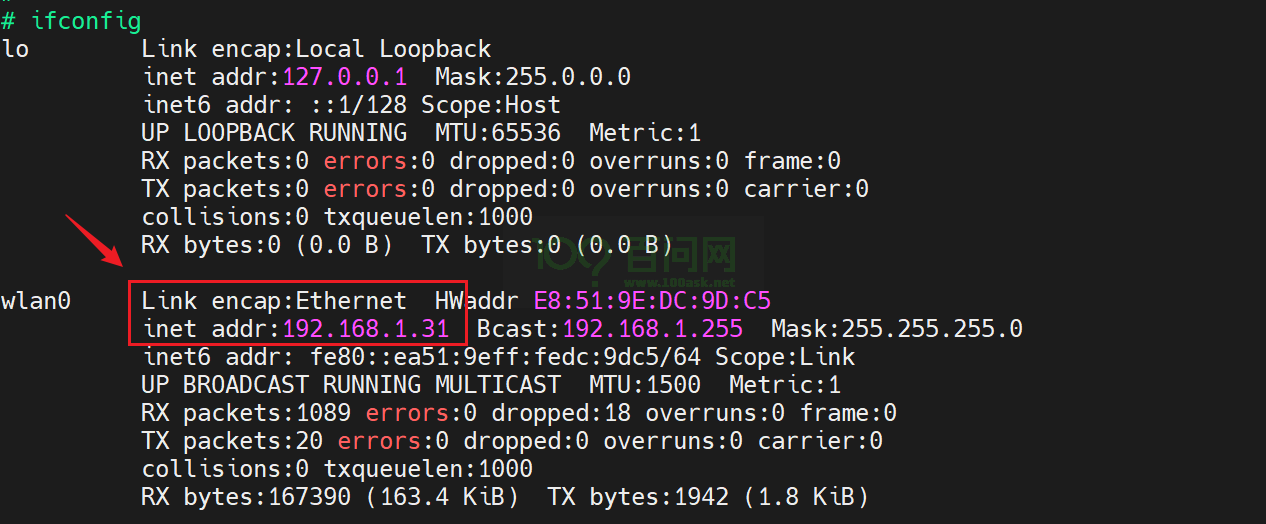The image size is (1266, 524).
Task: Select the MAC address E8:51:9E:DC:9D:C5
Action: point(652,300)
